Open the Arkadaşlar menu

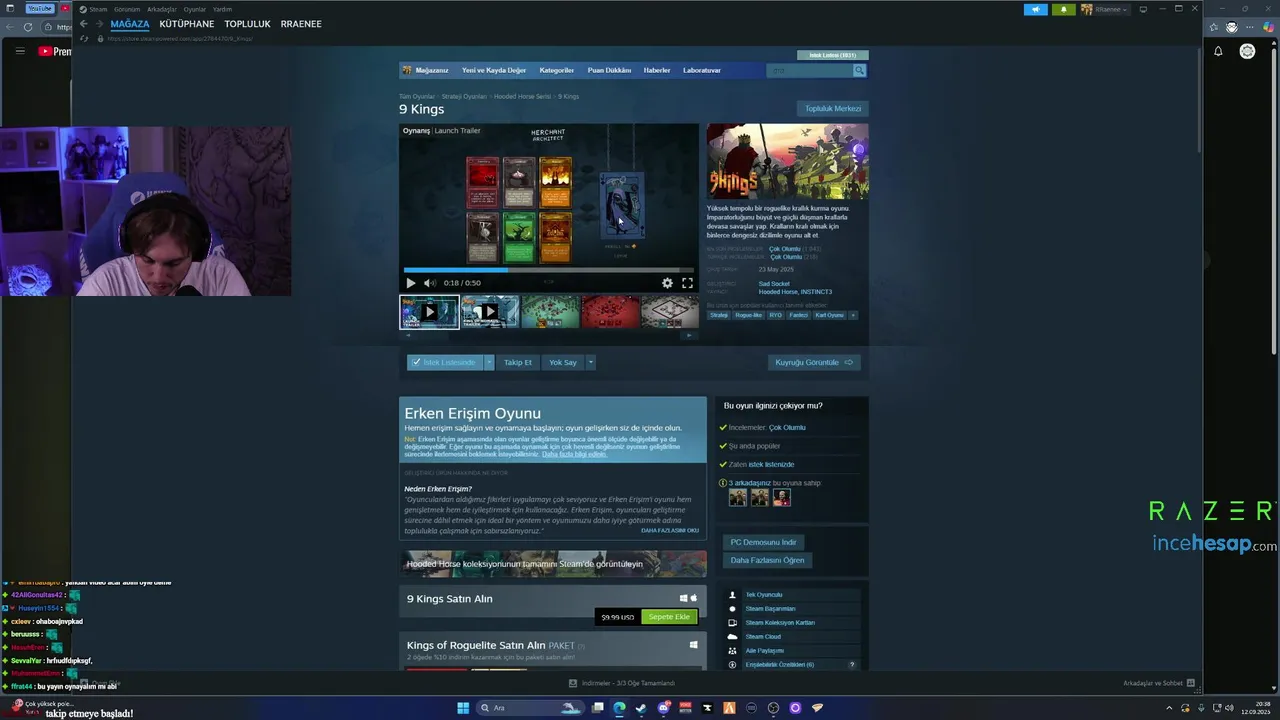coord(162,9)
